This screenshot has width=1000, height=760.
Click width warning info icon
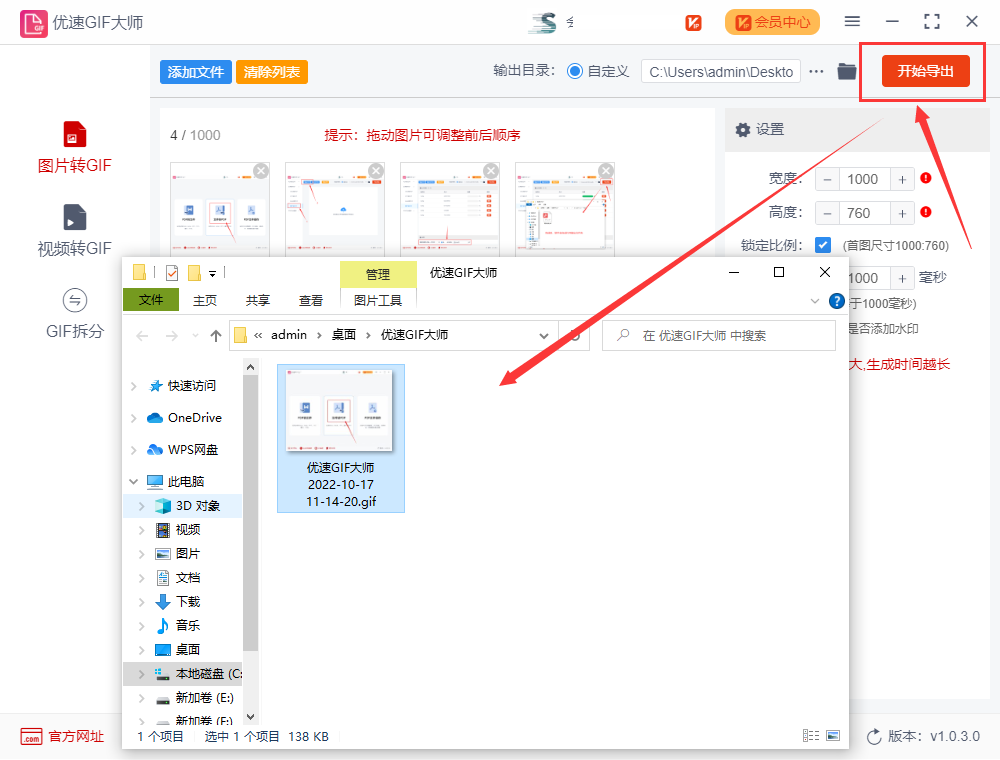(926, 179)
